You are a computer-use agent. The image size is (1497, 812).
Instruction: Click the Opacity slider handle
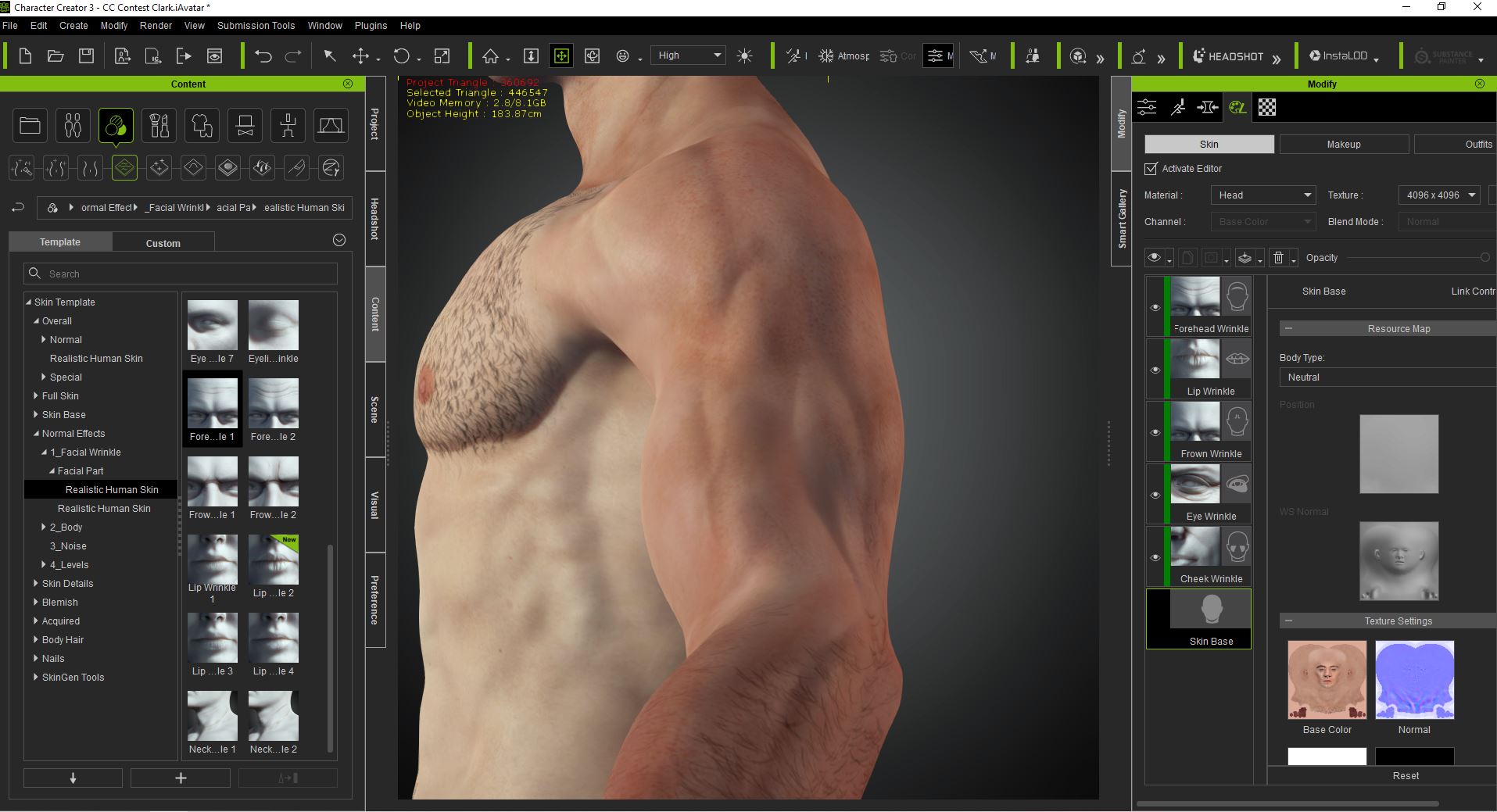pyautogui.click(x=1484, y=257)
